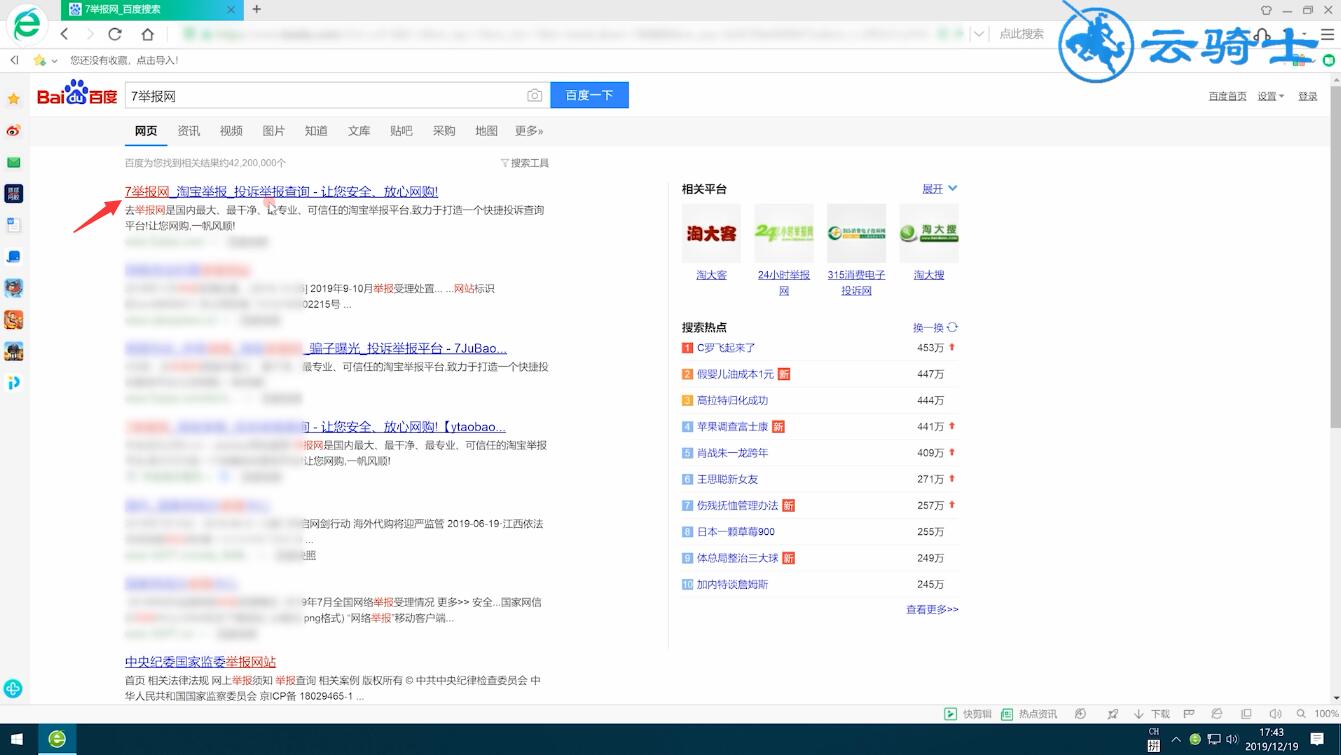Image resolution: width=1341 pixels, height=755 pixels.
Task: Open the 淘大客 platform thumbnail
Action: coord(711,233)
